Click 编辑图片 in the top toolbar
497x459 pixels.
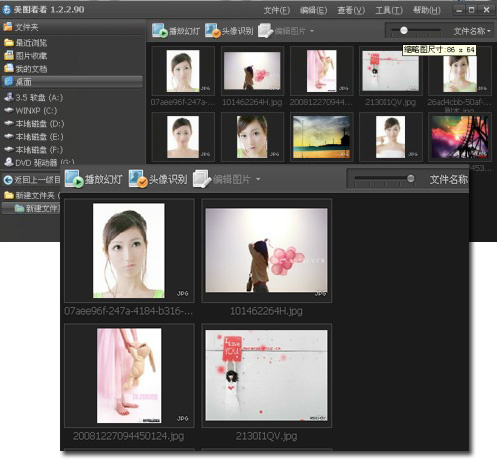click(282, 31)
